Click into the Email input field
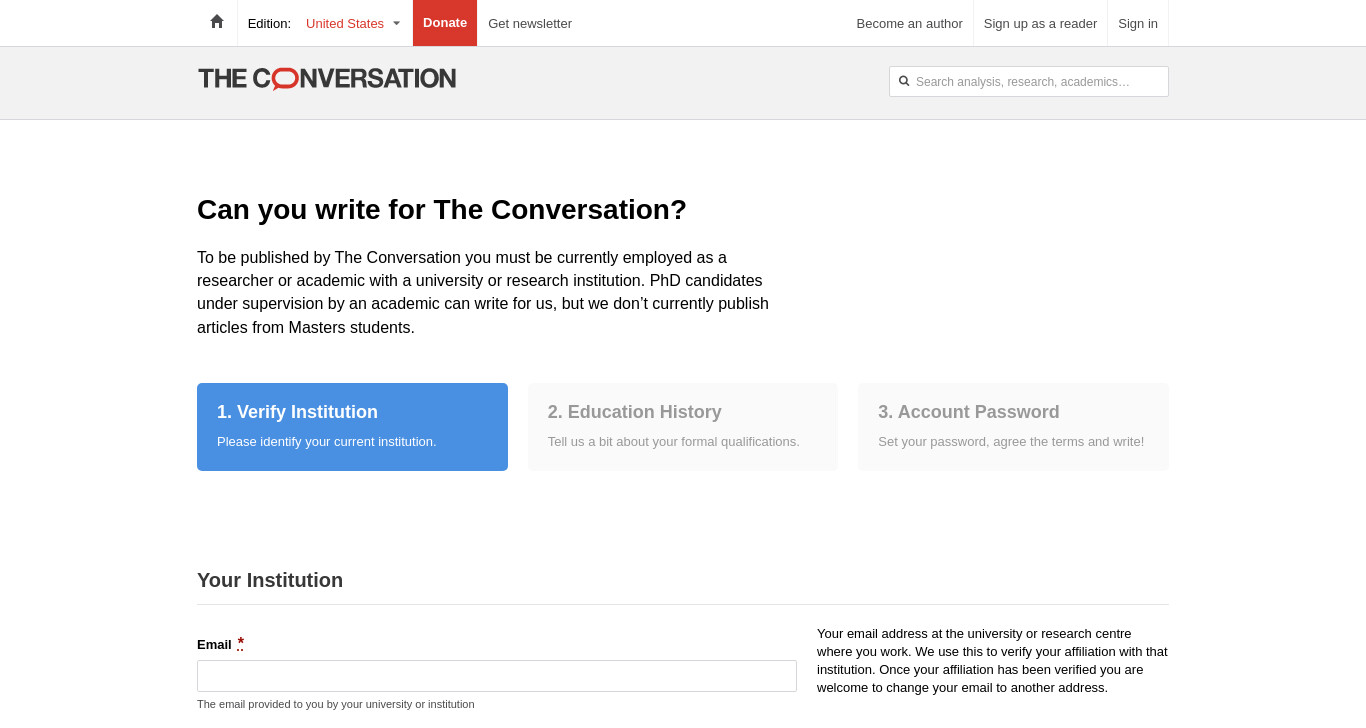Viewport: 1366px width, 728px height. pos(497,676)
